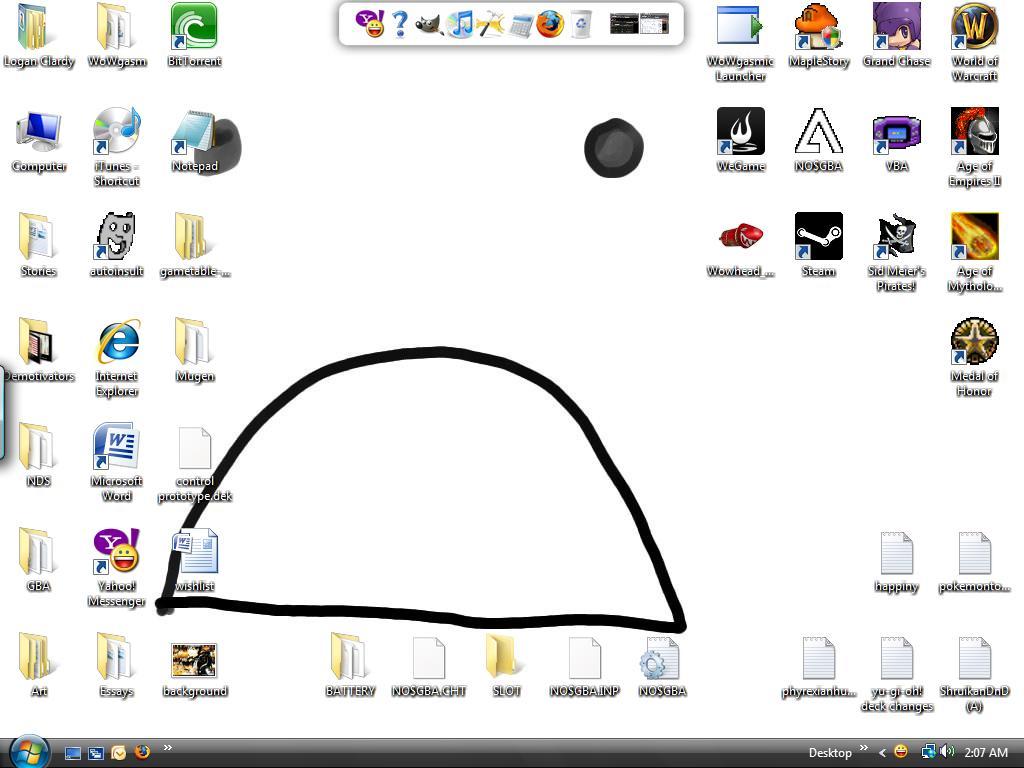1024x768 pixels.
Task: Launch Age of Mythology shortcut
Action: [x=974, y=253]
